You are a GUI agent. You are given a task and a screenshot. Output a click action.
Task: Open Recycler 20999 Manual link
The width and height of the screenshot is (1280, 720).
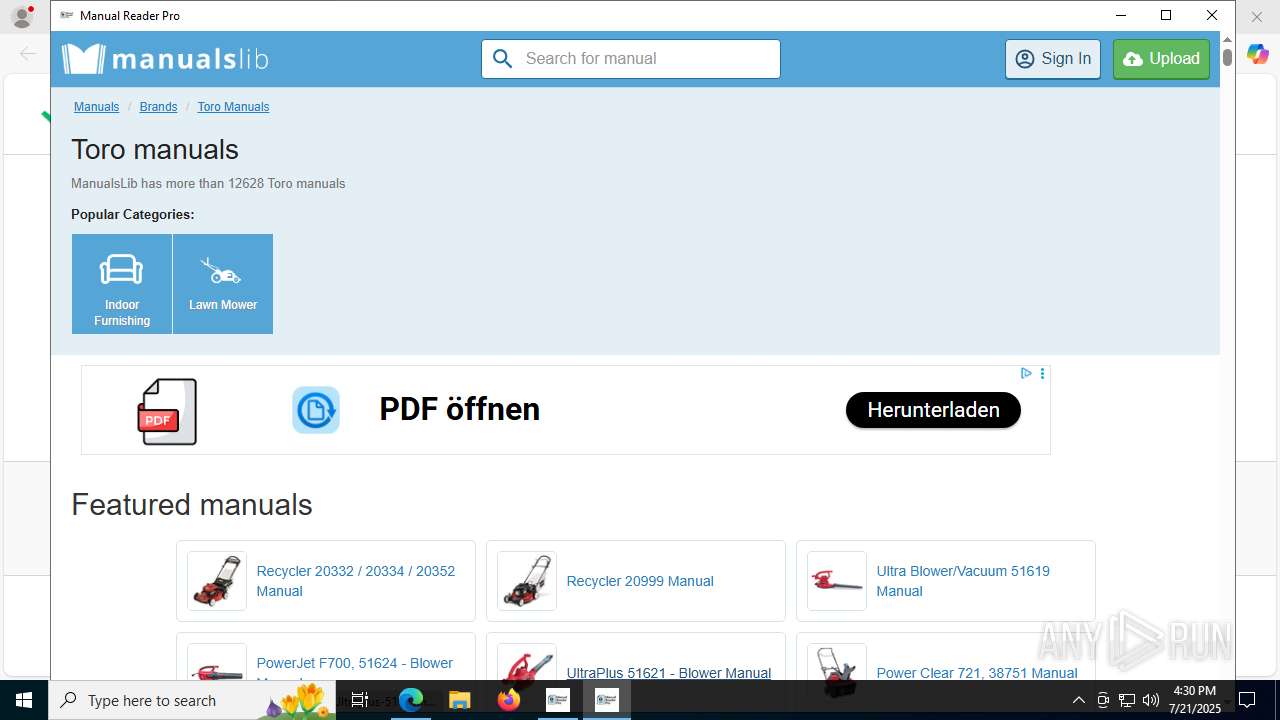[x=640, y=581]
